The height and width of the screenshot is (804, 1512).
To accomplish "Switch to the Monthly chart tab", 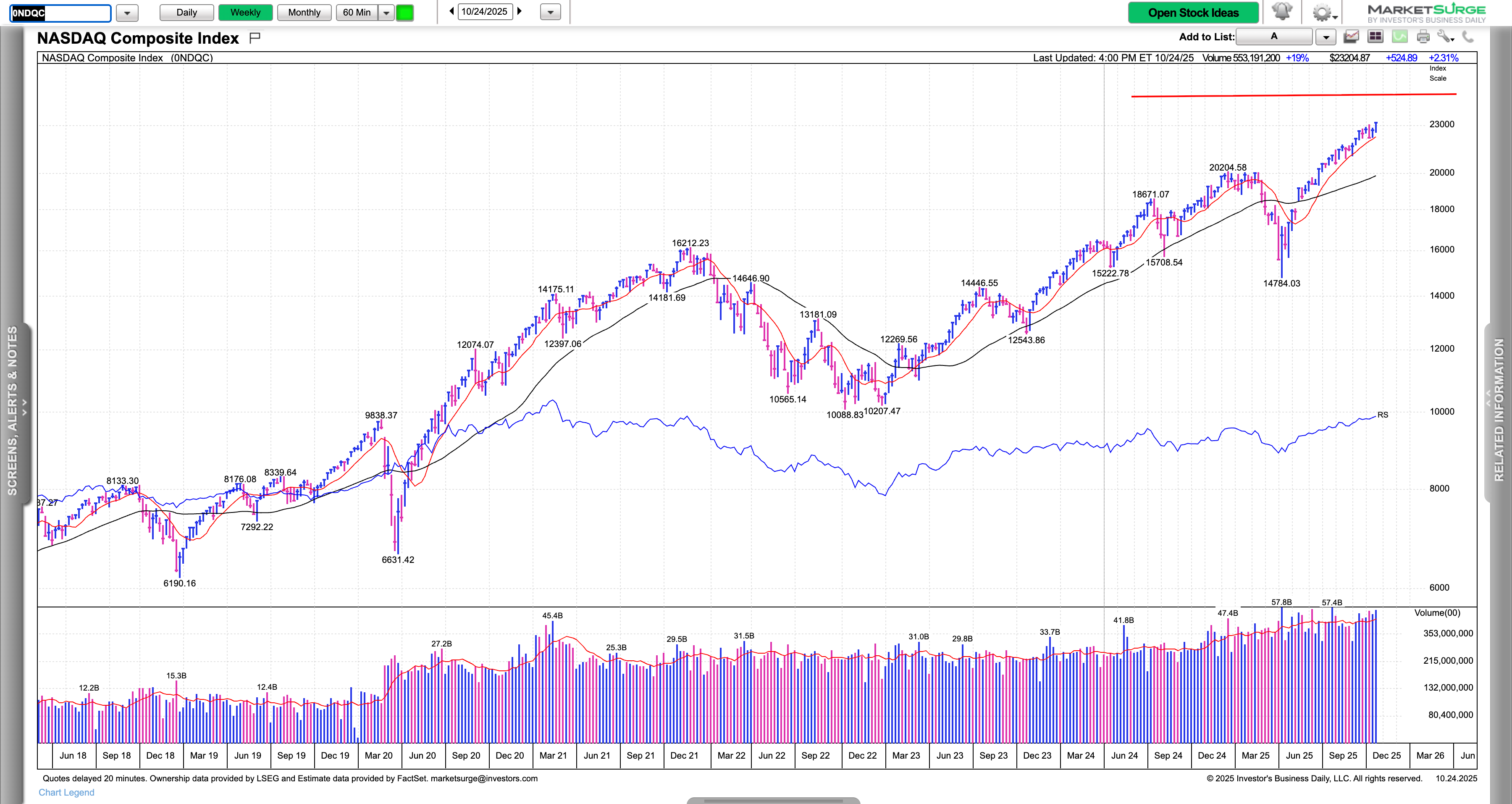I will [x=304, y=12].
